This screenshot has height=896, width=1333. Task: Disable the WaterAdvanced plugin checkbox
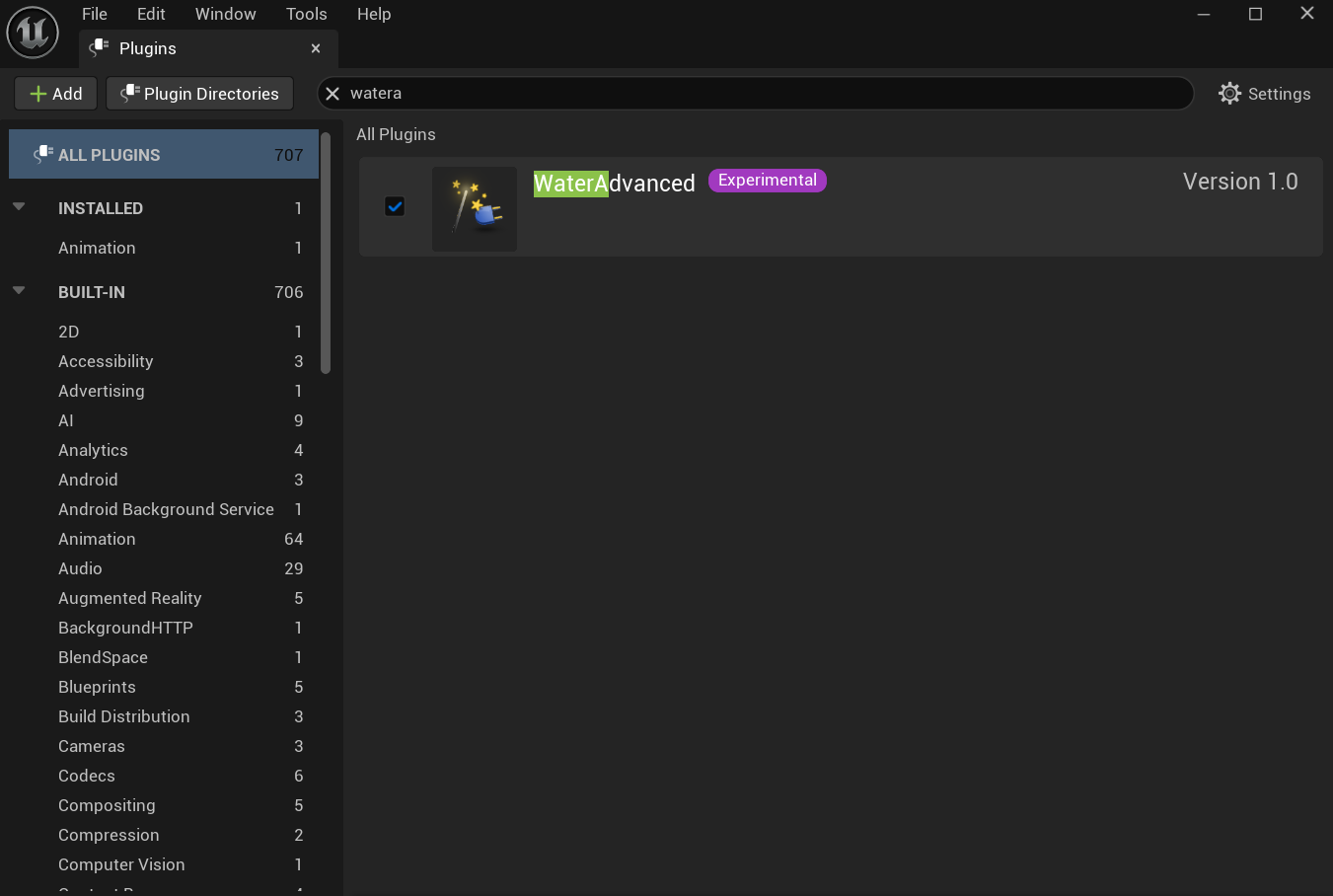[395, 206]
